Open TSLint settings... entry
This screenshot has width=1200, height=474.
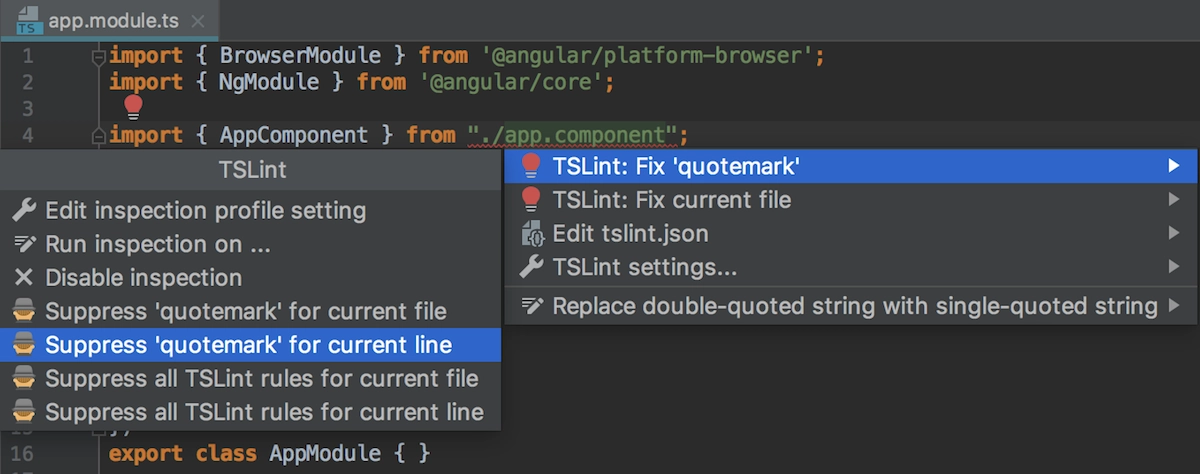[x=851, y=267]
